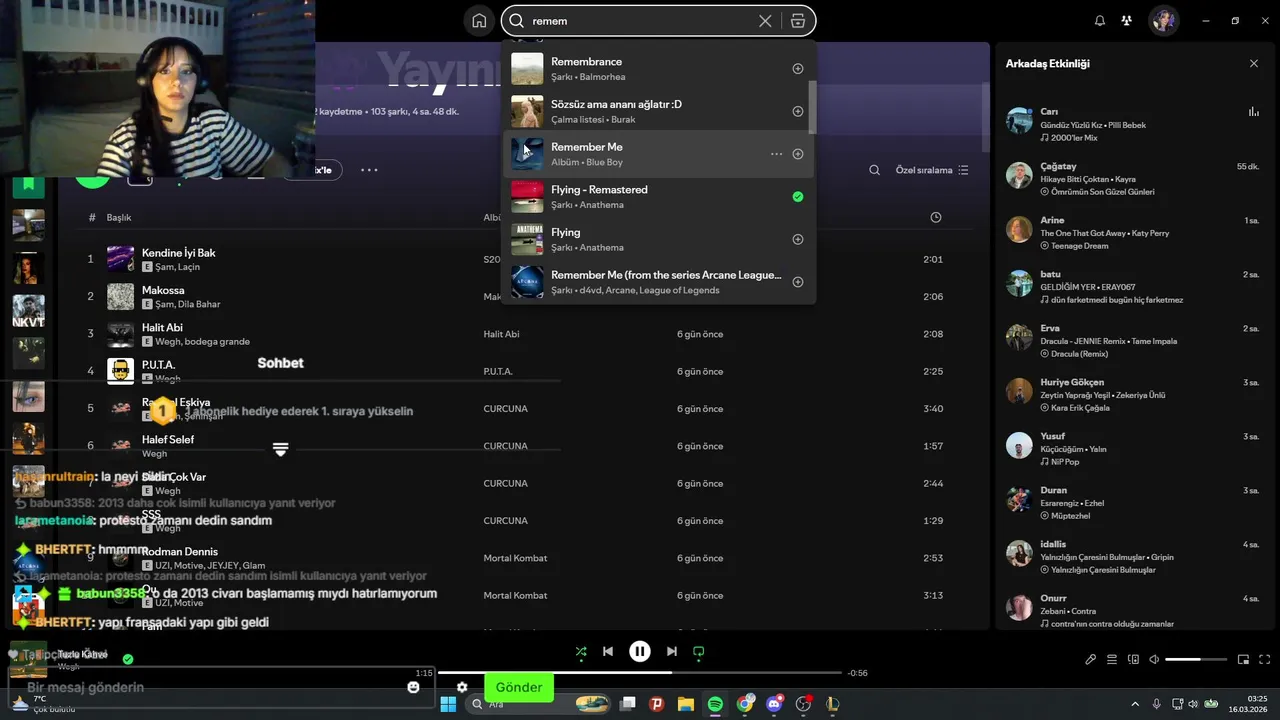
Task: Close the Arkadaş Etkinliği panel
Action: pos(1254,63)
